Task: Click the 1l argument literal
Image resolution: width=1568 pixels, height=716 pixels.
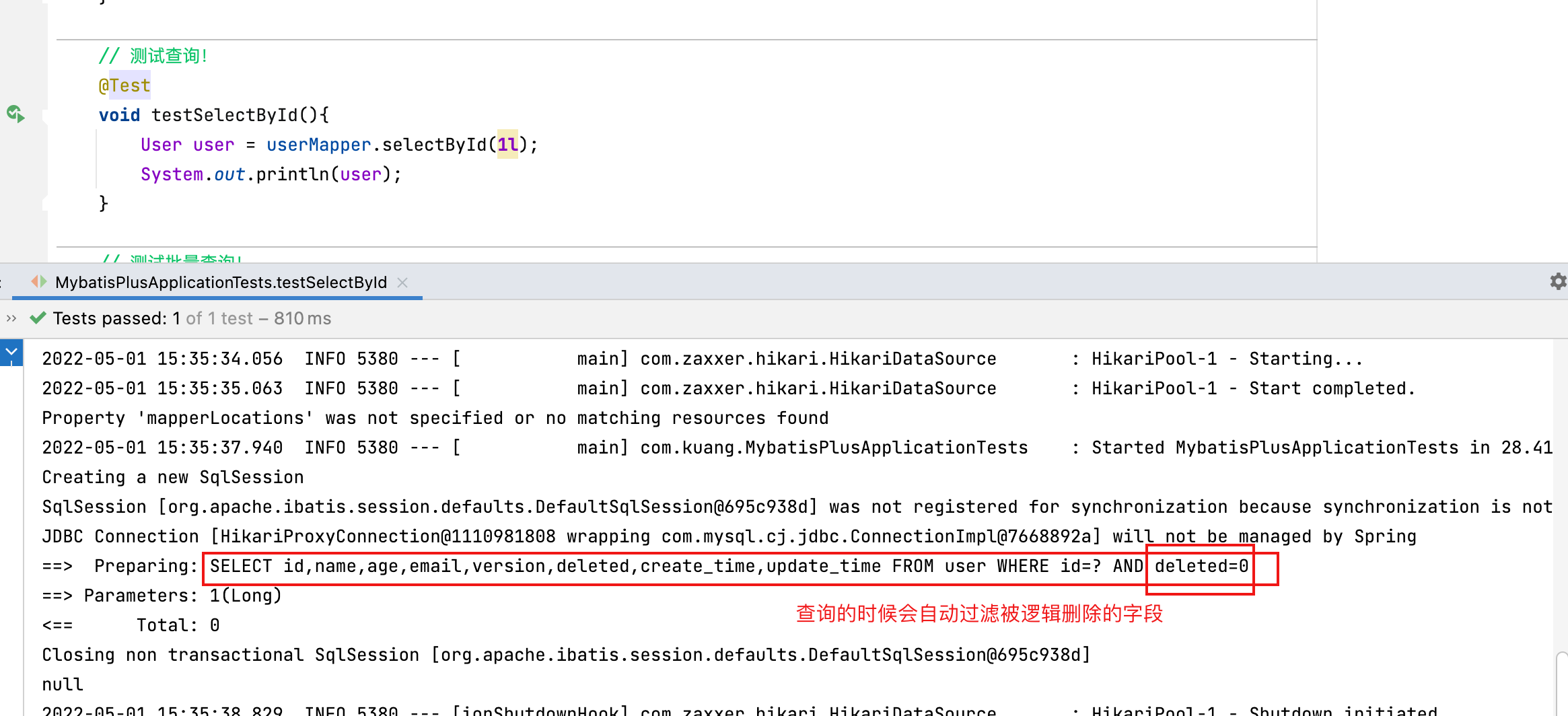Action: tap(507, 145)
